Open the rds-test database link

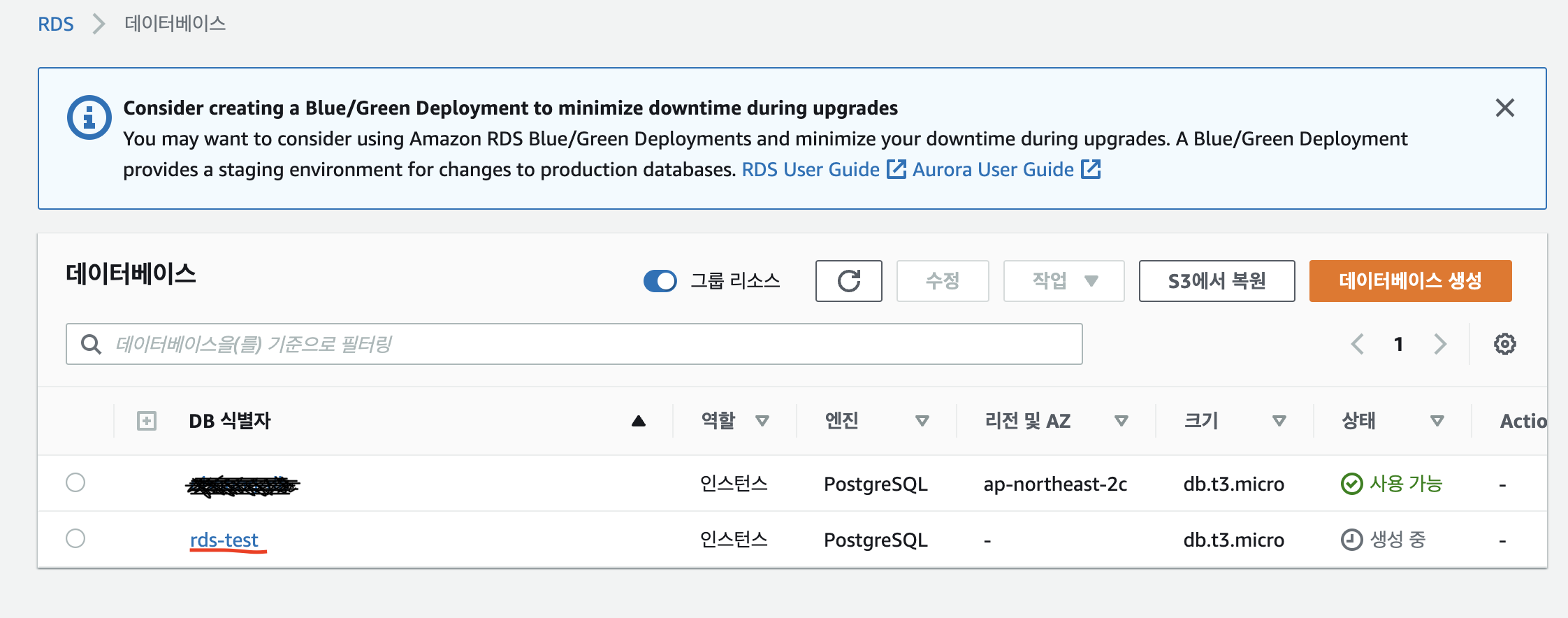[224, 540]
